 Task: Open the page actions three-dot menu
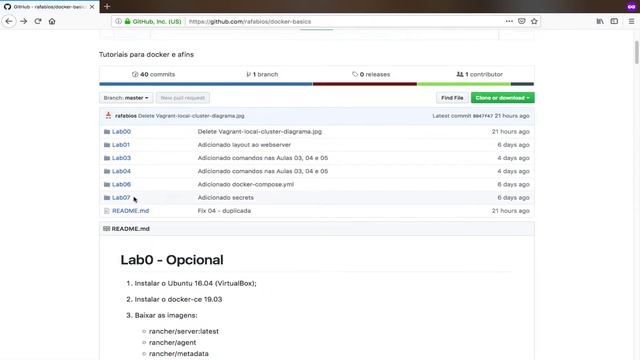pyautogui.click(x=509, y=21)
